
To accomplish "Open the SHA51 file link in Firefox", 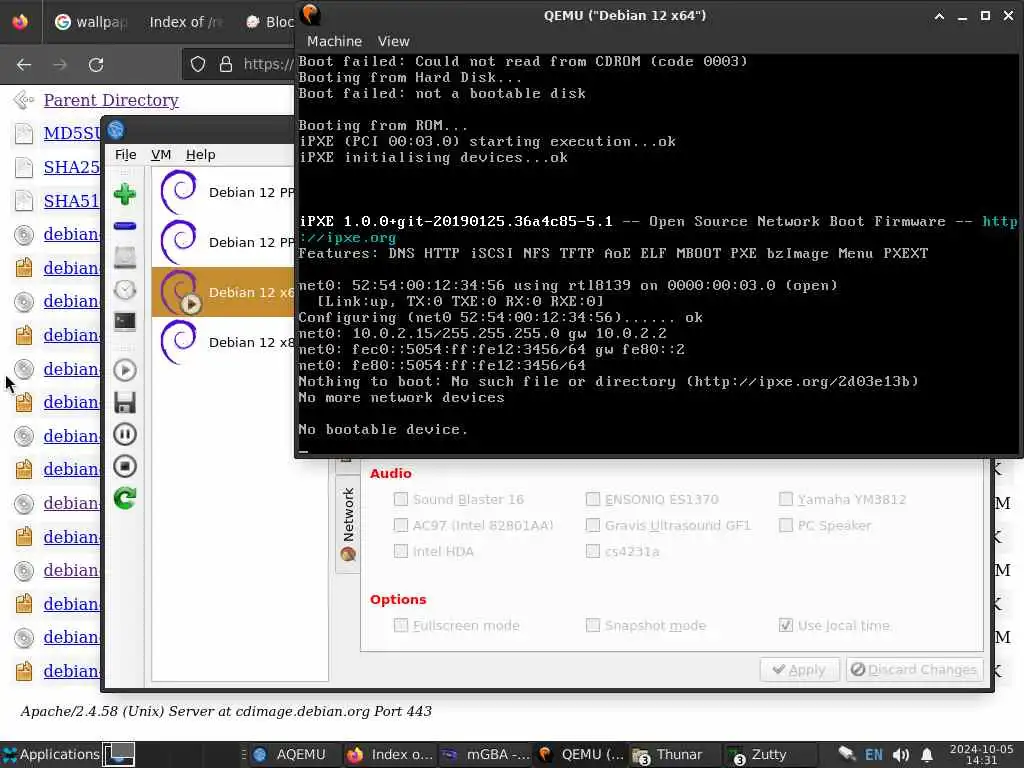I will click(x=72, y=200).
